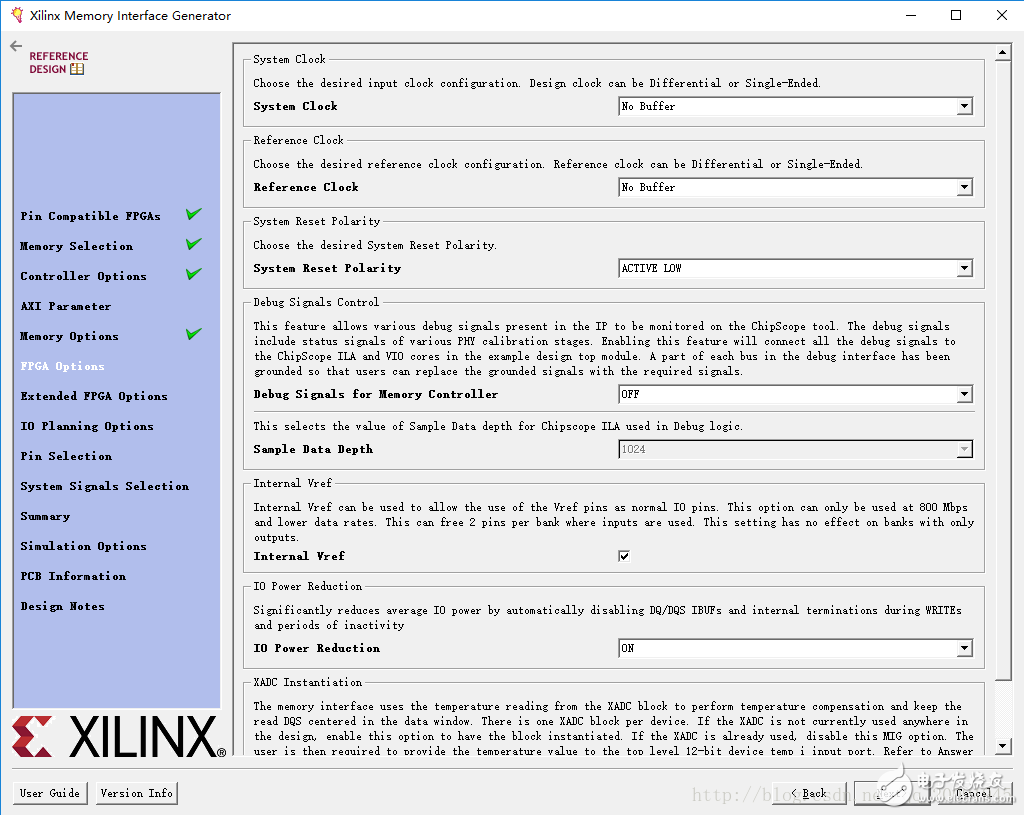1024x815 pixels.
Task: Click the scrollbar up arrow in options panel
Action: (1003, 53)
